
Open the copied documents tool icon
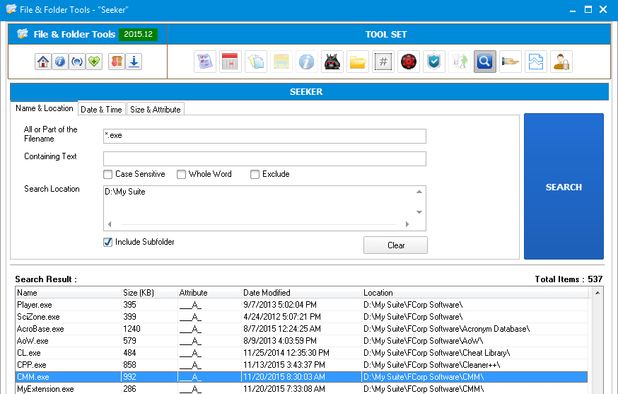(x=256, y=61)
